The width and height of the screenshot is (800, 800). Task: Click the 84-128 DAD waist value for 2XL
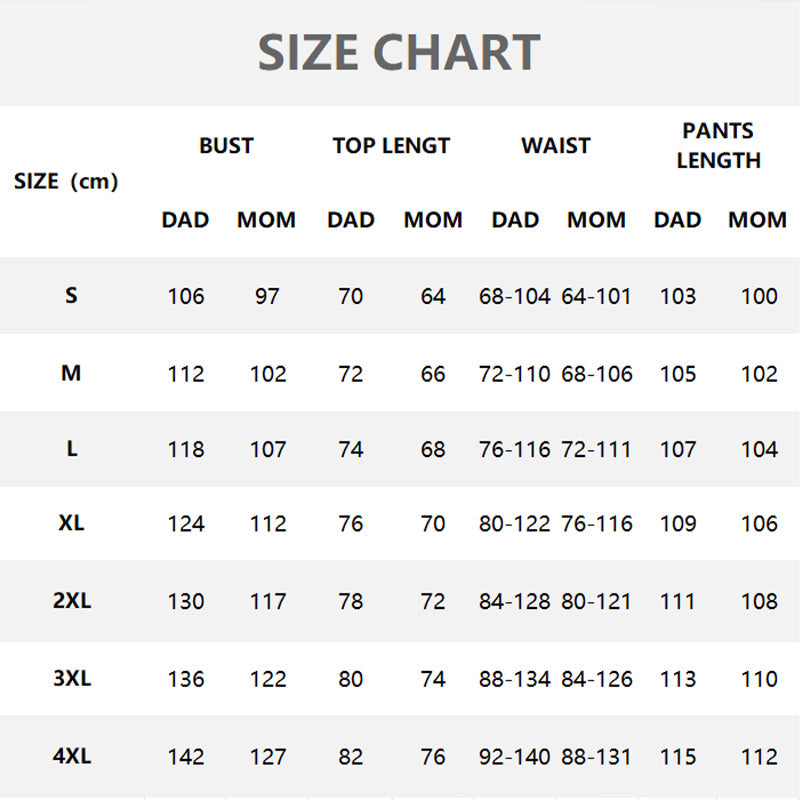tap(514, 601)
